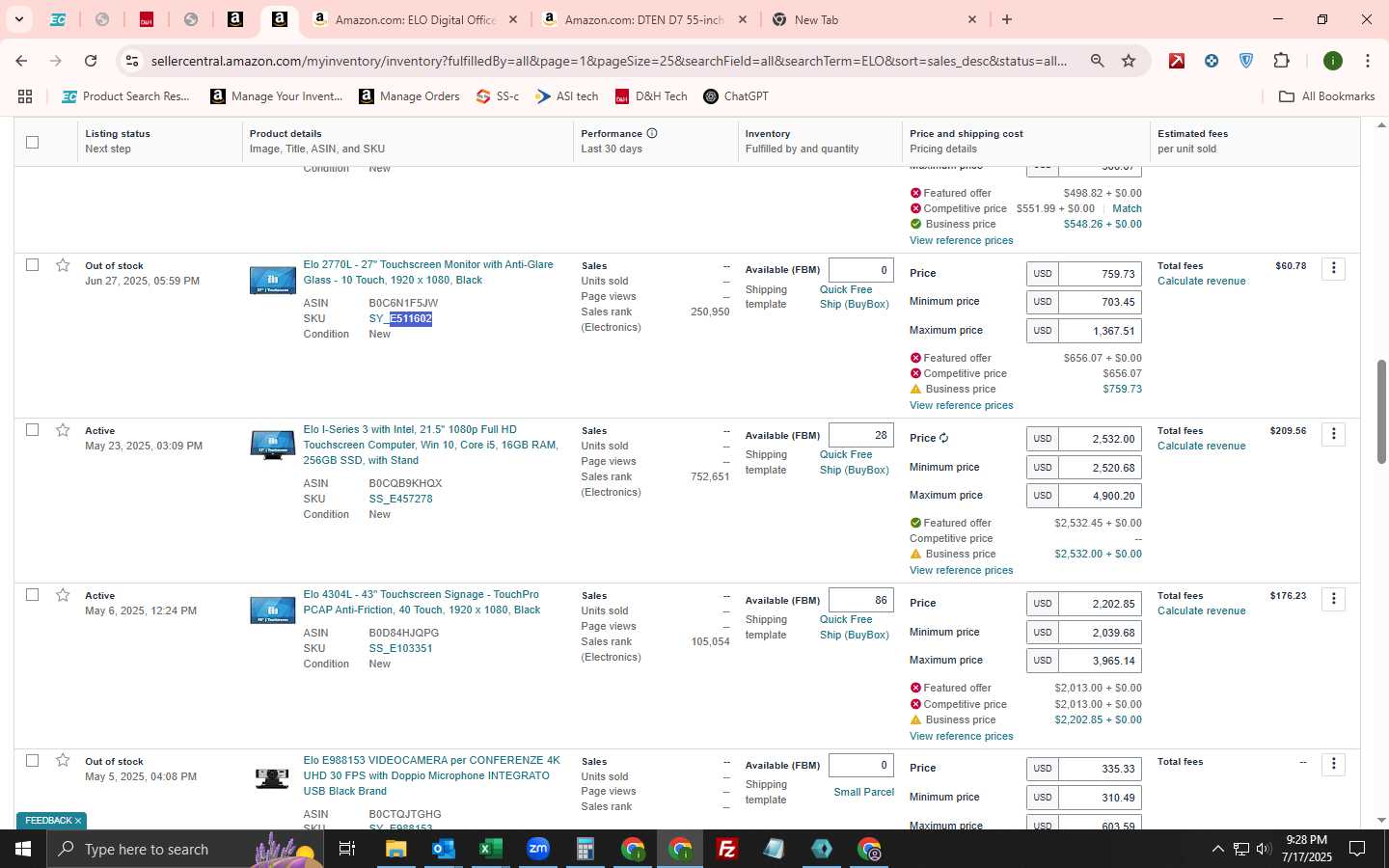Open File Explorer from the taskbar
The width and height of the screenshot is (1389, 868).
(395, 849)
